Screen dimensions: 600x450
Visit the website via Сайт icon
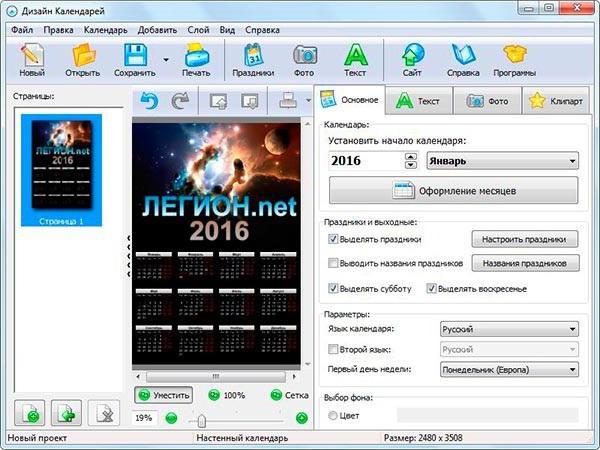pos(412,60)
